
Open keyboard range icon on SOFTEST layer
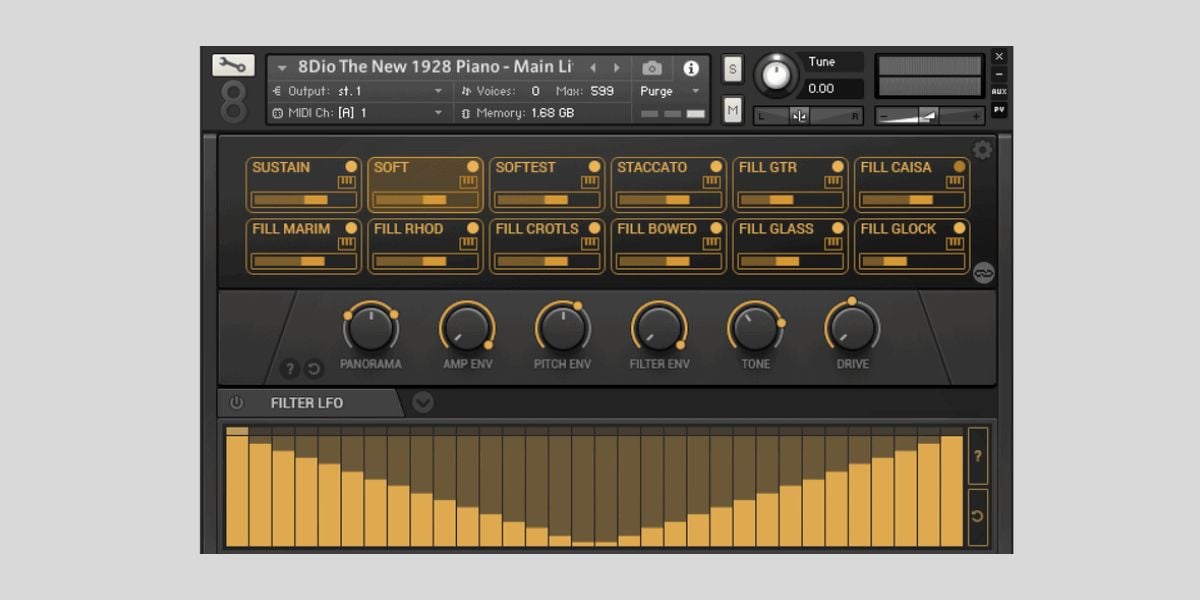[x=591, y=182]
